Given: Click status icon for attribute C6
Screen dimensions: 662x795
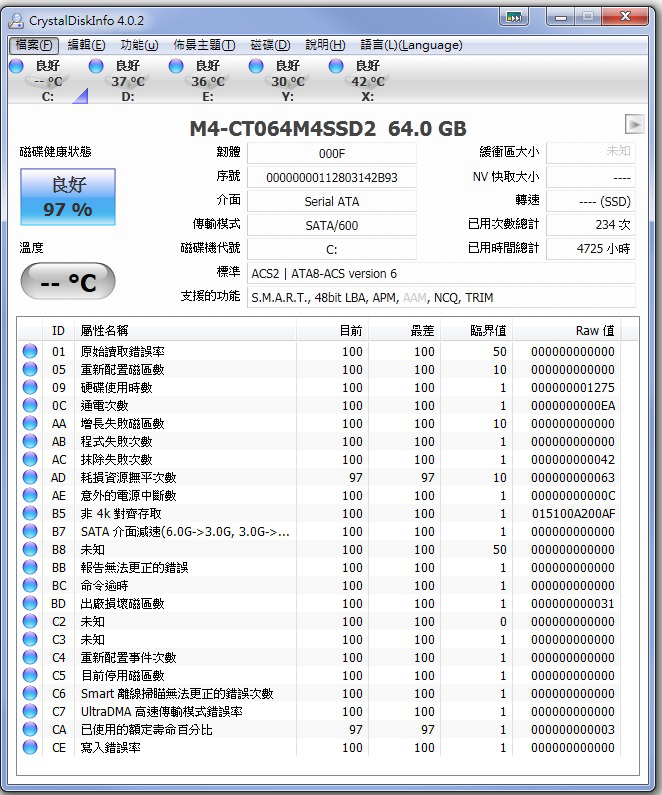Looking at the screenshot, I should click(30, 693).
